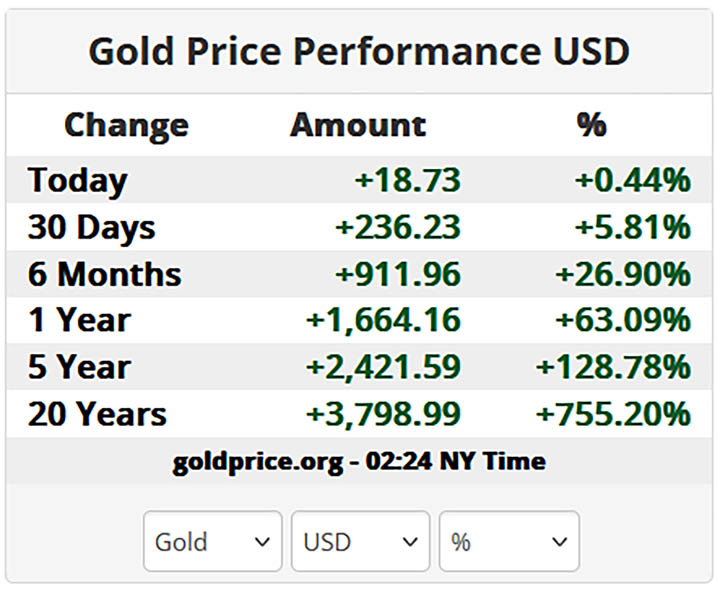720x590 pixels.
Task: Click the +2,421.59 amount value
Action: [383, 368]
